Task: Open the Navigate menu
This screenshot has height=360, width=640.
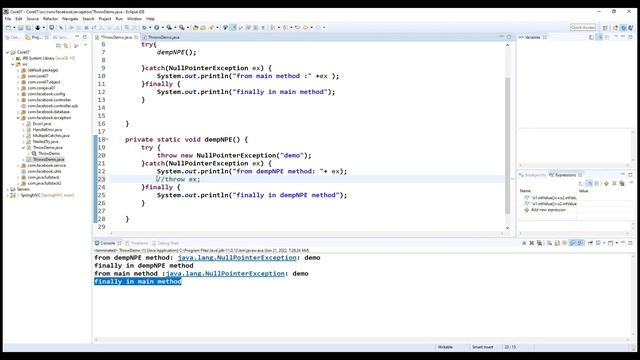Action: coord(70,19)
